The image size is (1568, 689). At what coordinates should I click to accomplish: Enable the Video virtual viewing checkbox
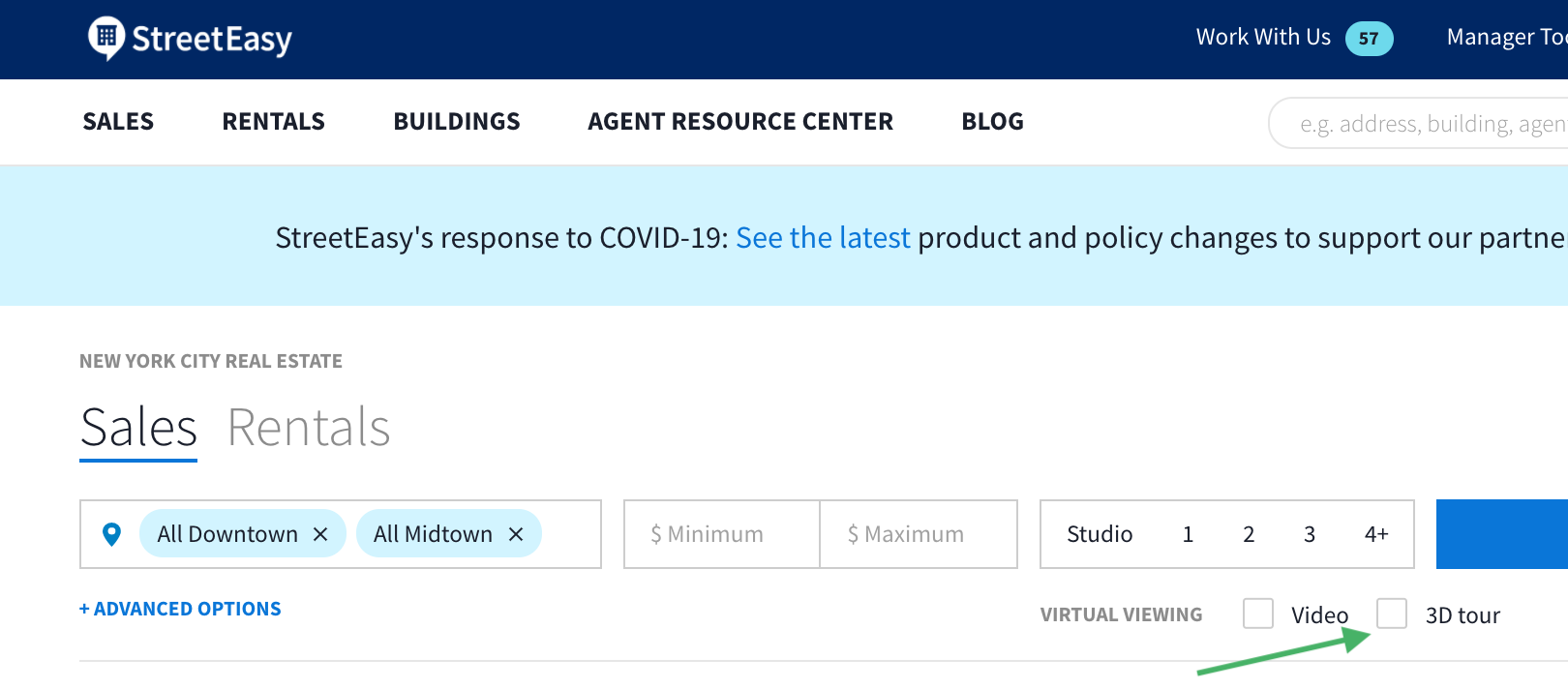(x=1258, y=614)
